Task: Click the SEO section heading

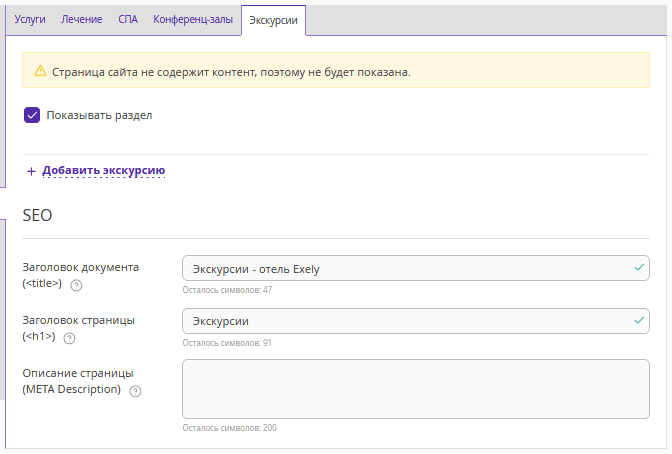Action: coord(37,215)
